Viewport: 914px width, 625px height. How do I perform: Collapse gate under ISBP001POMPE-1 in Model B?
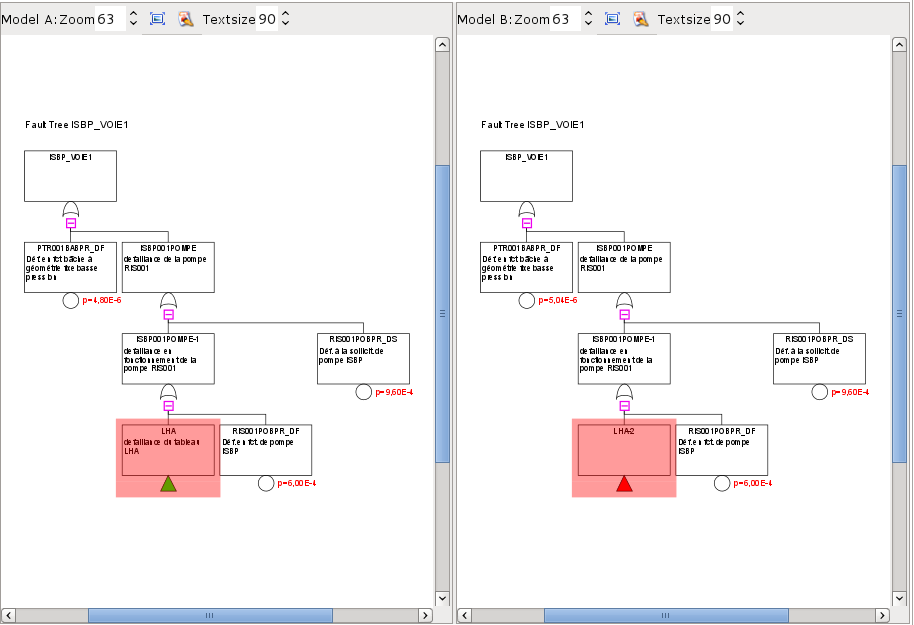[x=624, y=406]
